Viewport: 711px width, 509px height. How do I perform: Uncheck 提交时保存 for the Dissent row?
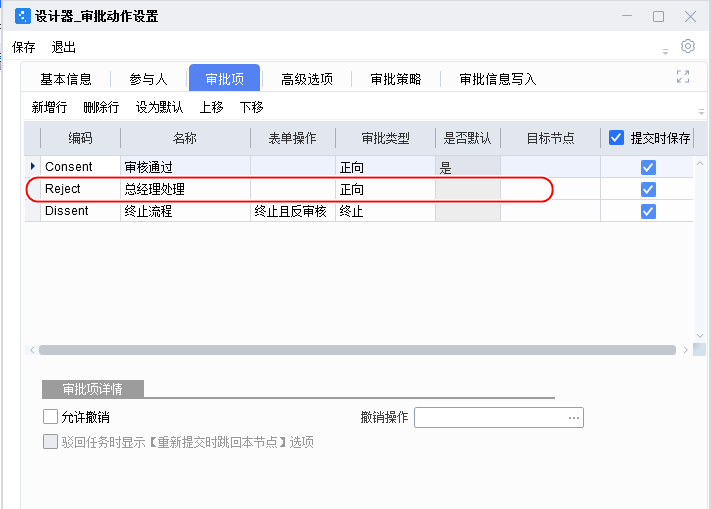pos(648,211)
